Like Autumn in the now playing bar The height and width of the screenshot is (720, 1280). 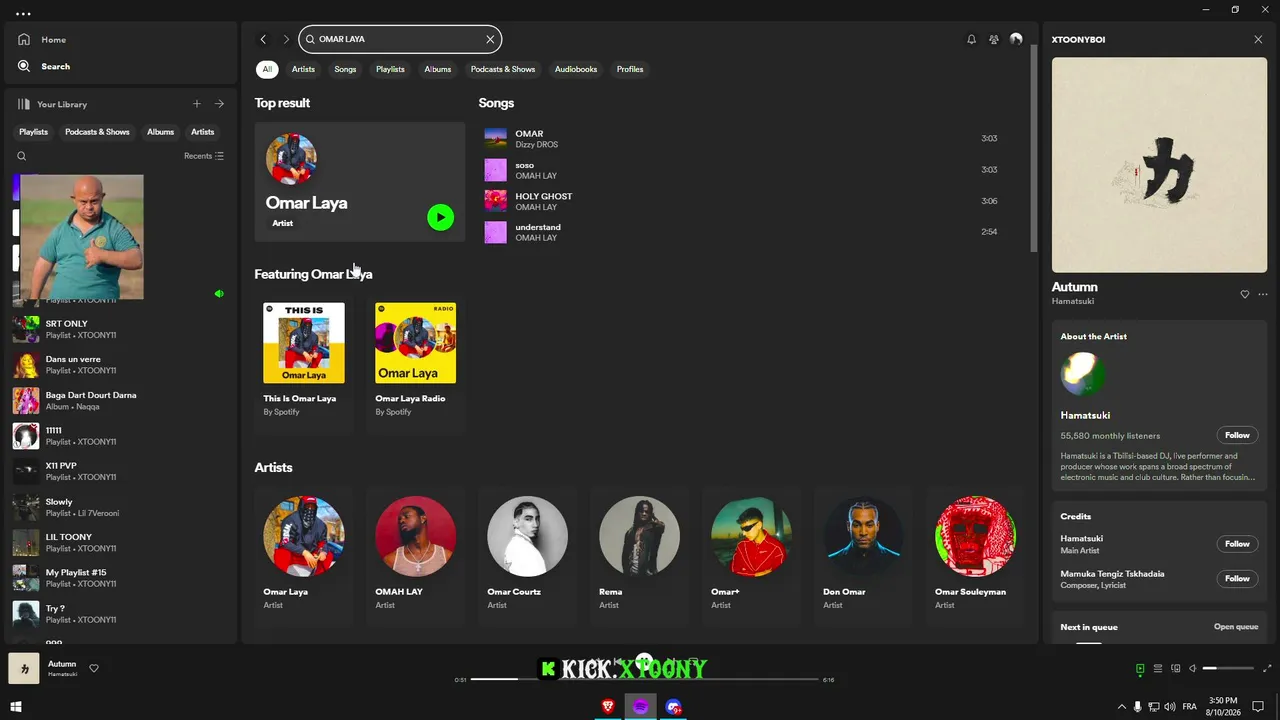point(94,668)
